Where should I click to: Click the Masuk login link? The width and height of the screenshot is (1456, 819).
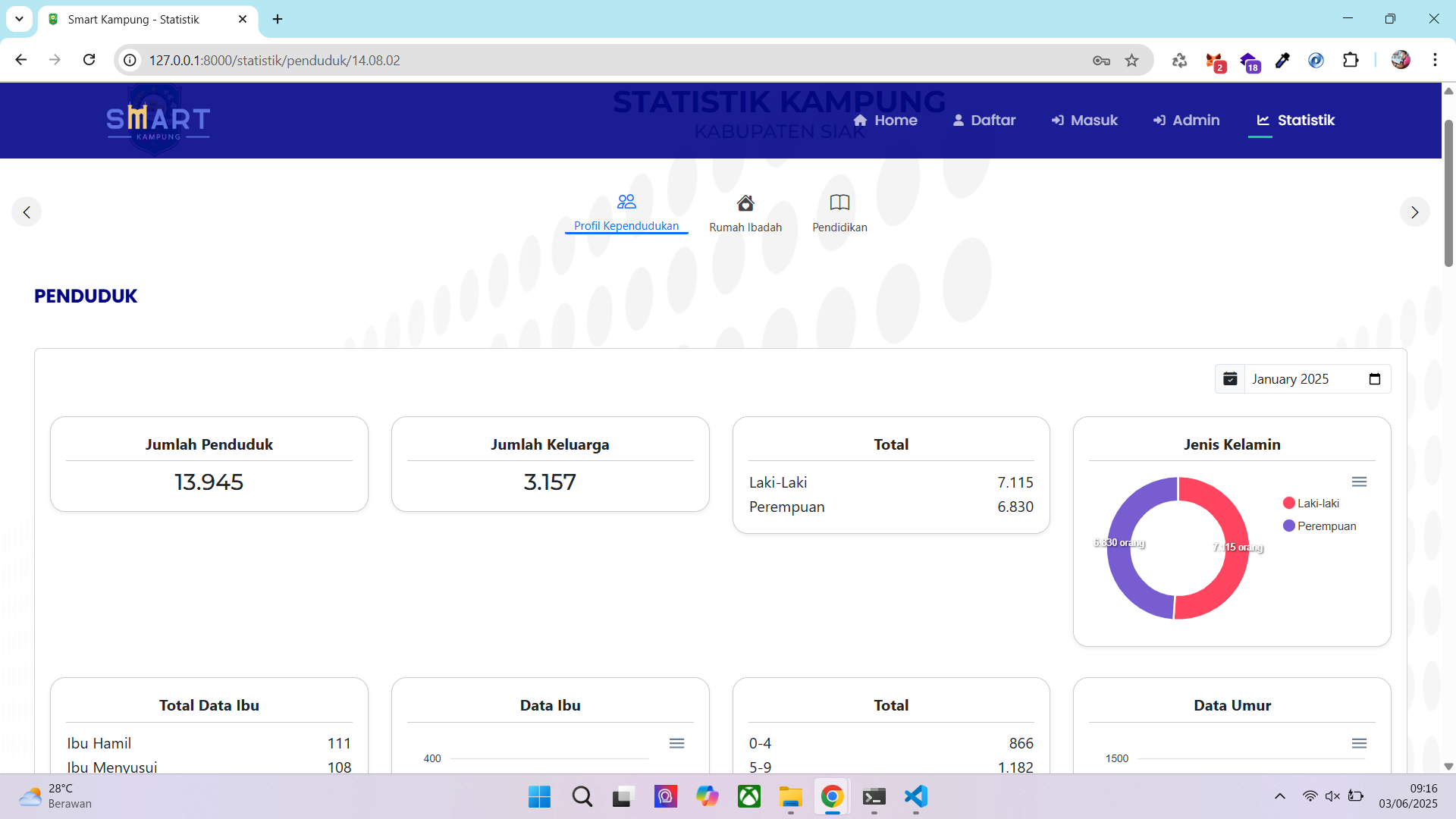click(x=1084, y=121)
